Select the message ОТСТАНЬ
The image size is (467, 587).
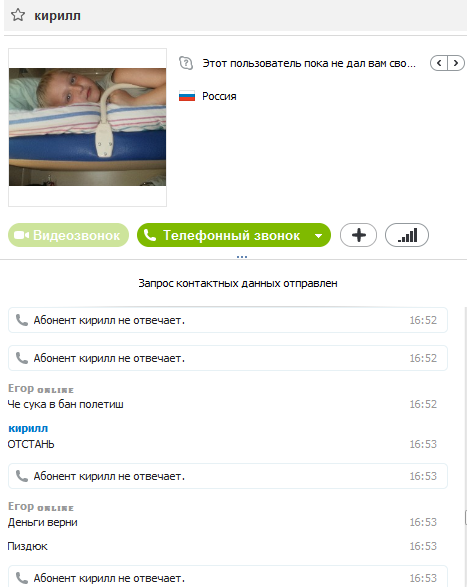31,444
